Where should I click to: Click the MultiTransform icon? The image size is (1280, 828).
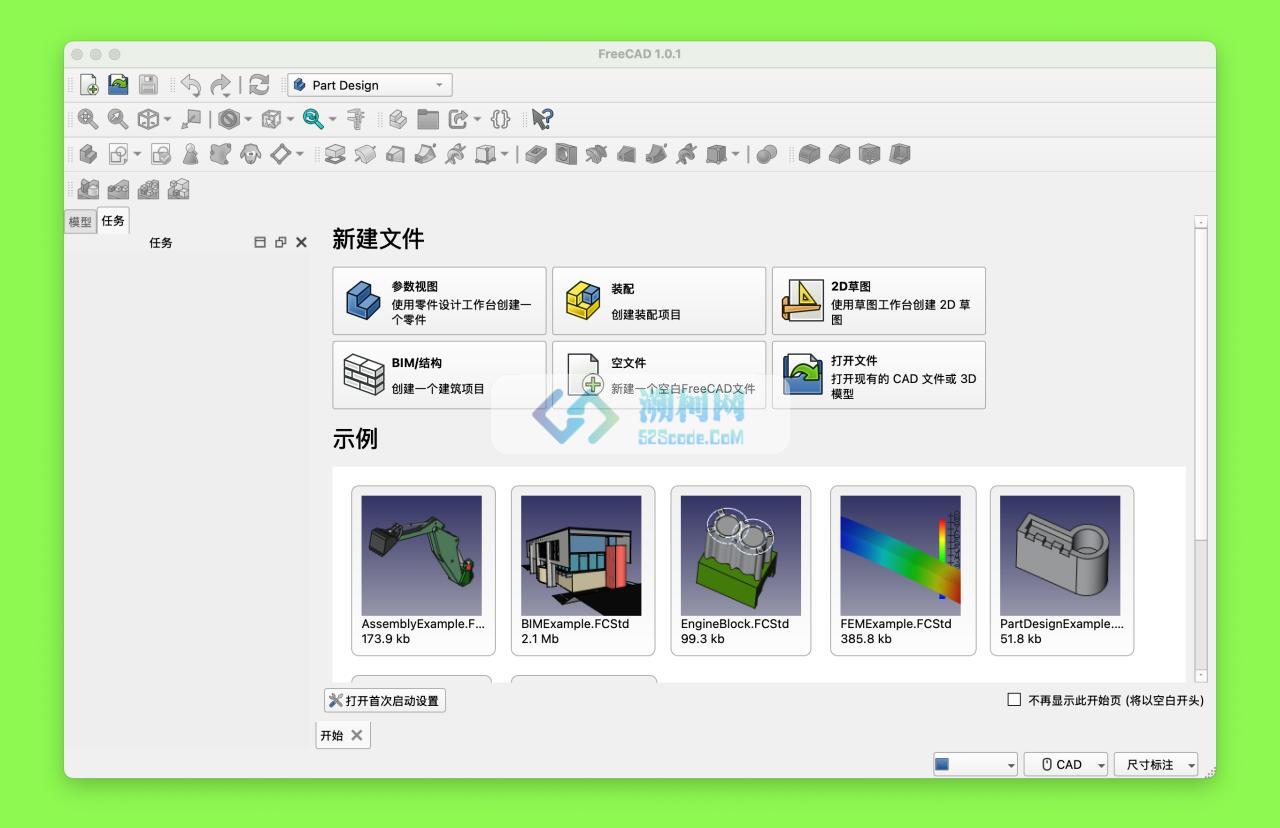coord(178,189)
